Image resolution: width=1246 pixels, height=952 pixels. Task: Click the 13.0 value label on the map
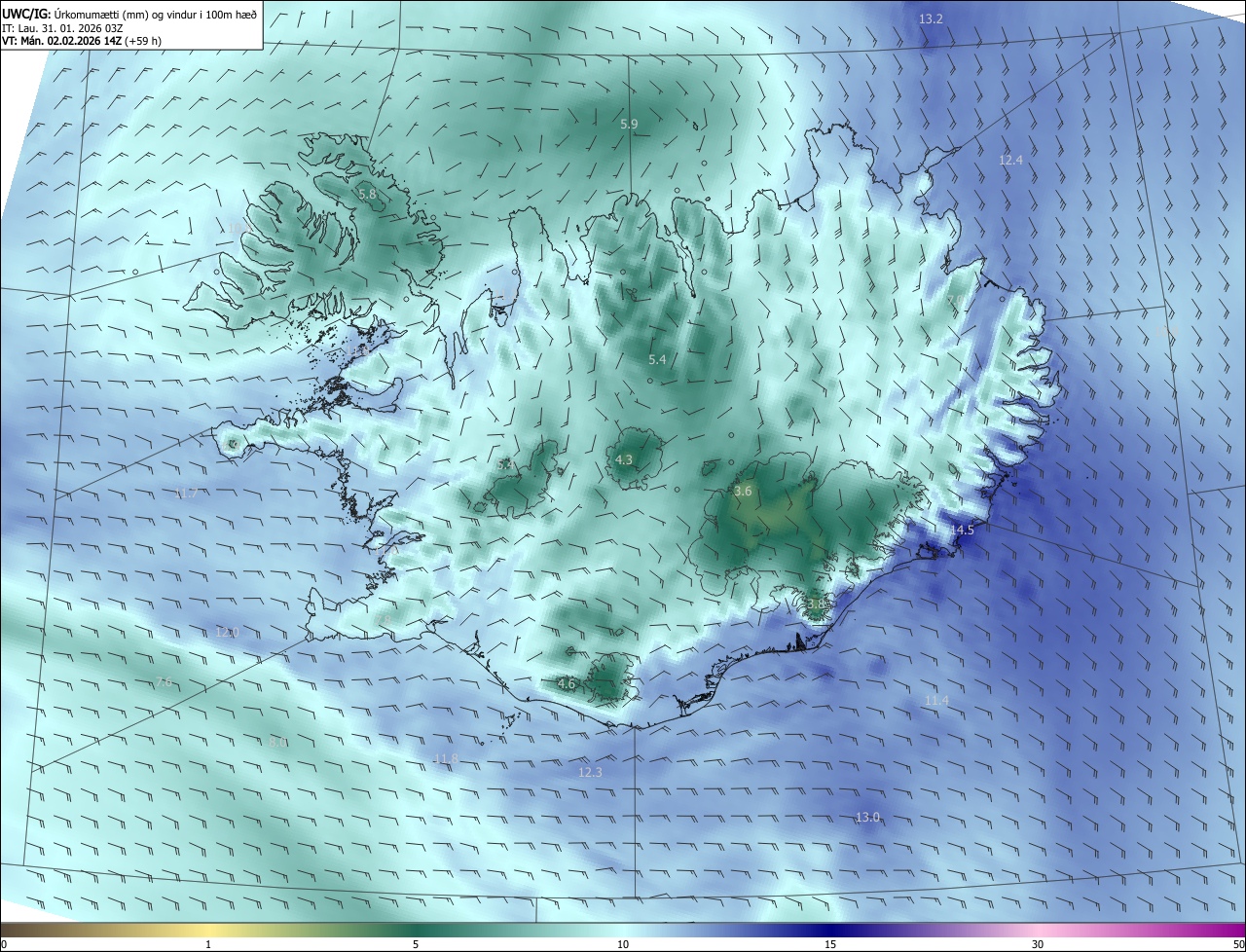[867, 817]
